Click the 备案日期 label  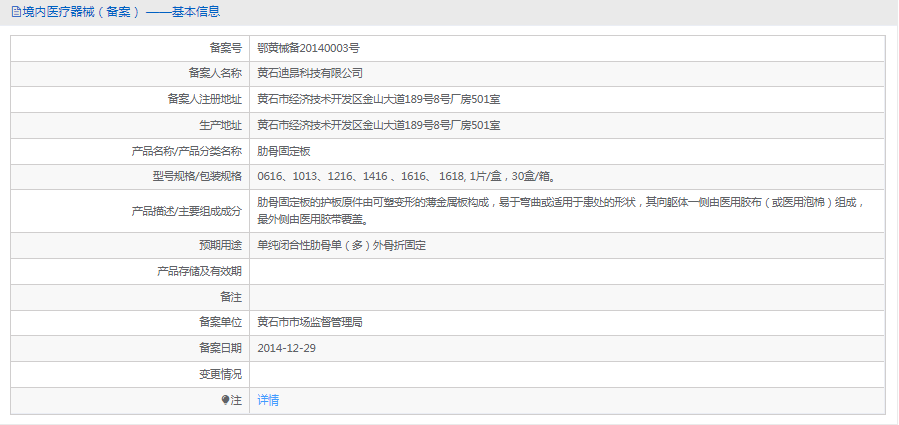pos(221,348)
